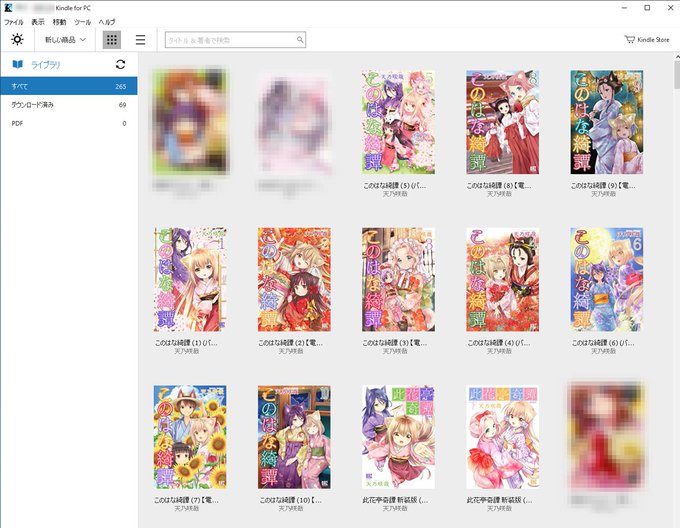Open このはな綺譚 volume 2 cover
The height and width of the screenshot is (528, 680).
point(294,280)
